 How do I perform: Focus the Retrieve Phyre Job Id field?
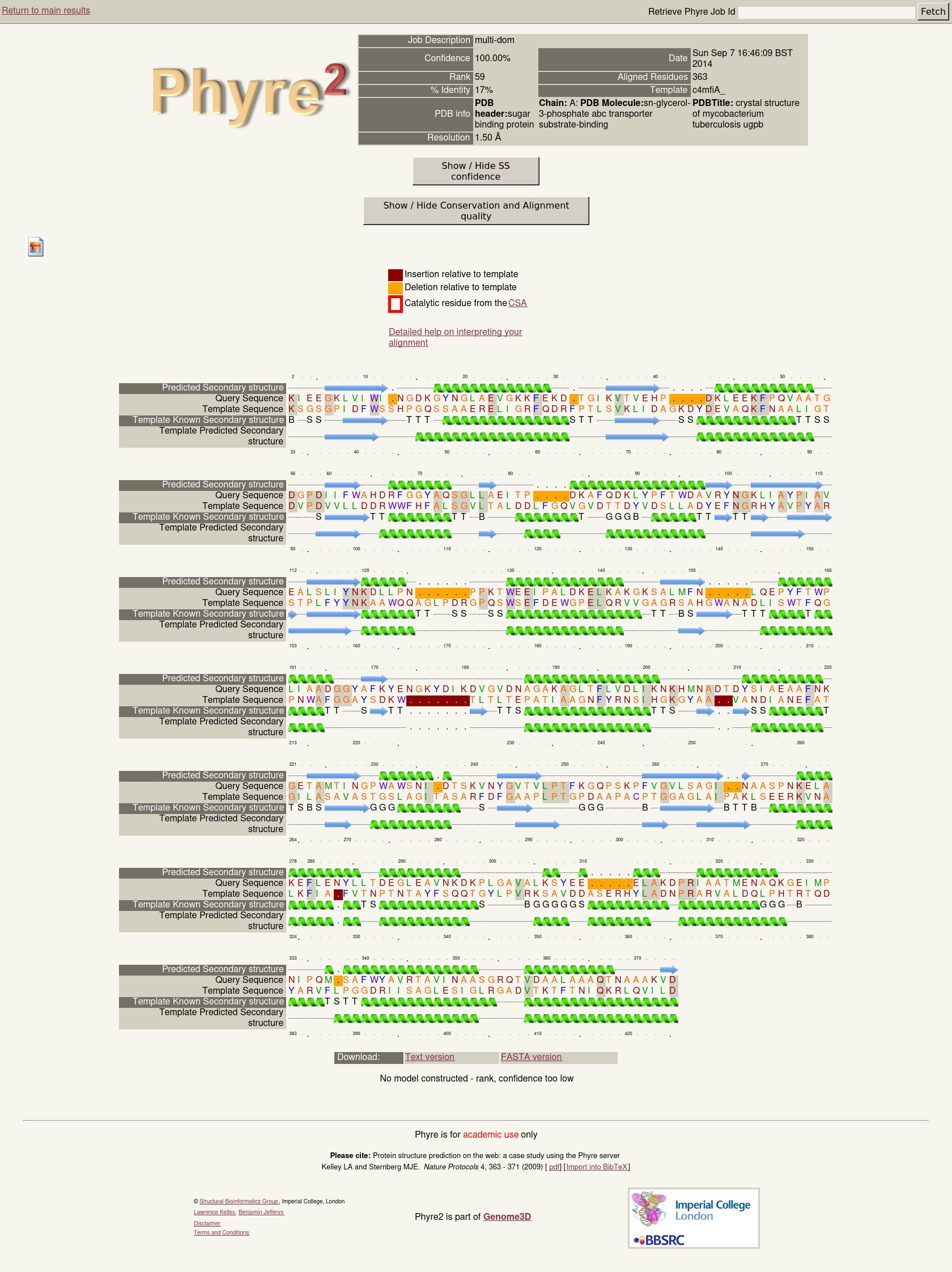pos(826,12)
